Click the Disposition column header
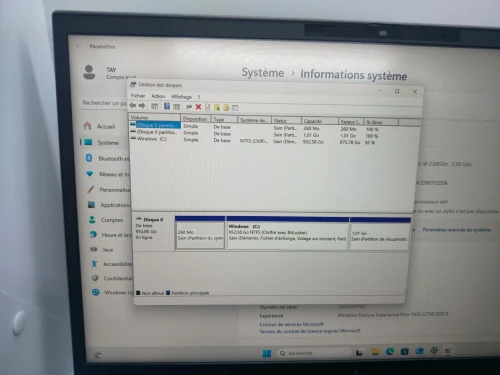 (x=196, y=119)
